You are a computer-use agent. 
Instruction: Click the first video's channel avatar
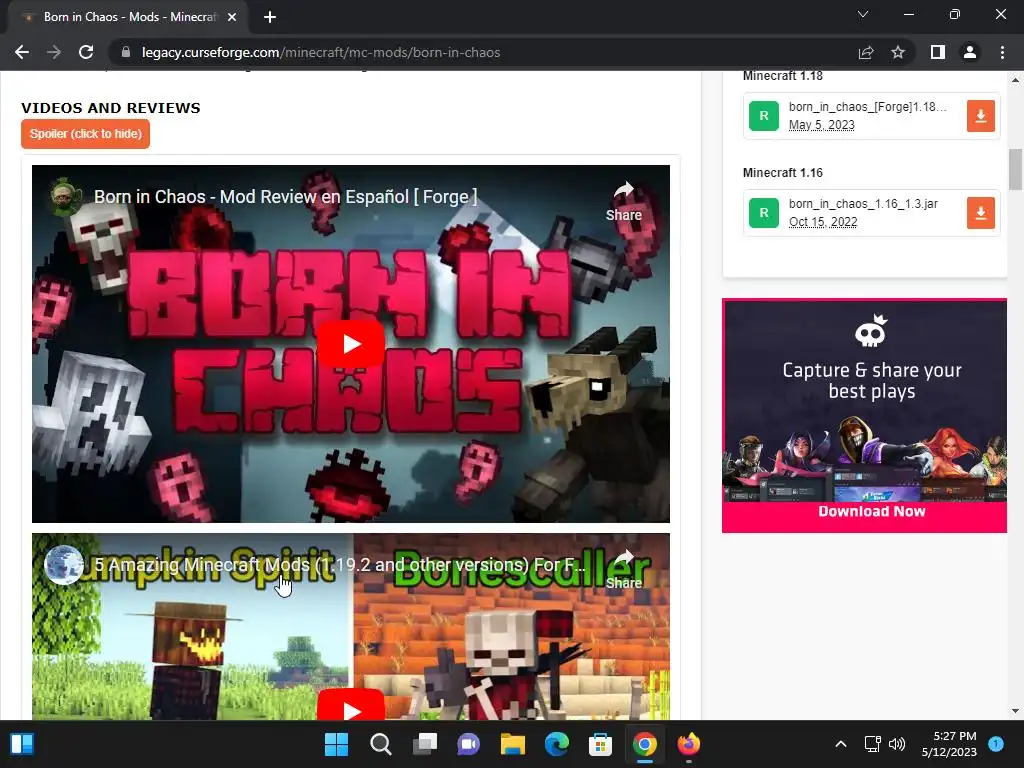pyautogui.click(x=66, y=196)
